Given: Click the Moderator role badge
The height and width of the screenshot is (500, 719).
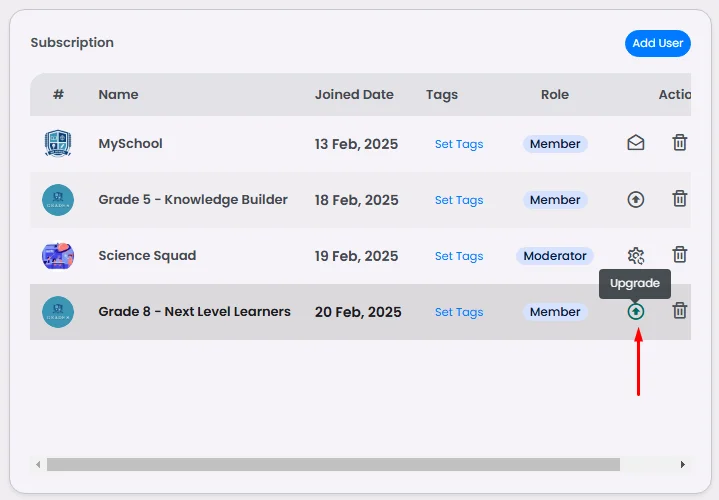Looking at the screenshot, I should tap(555, 256).
